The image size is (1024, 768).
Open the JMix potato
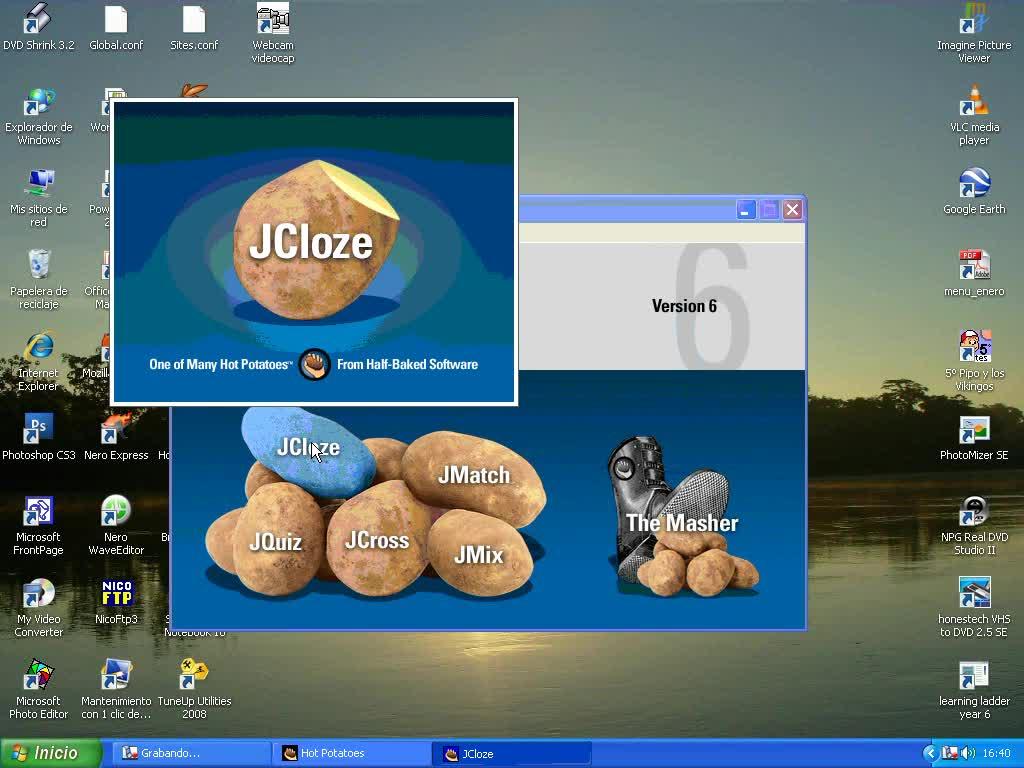478,555
